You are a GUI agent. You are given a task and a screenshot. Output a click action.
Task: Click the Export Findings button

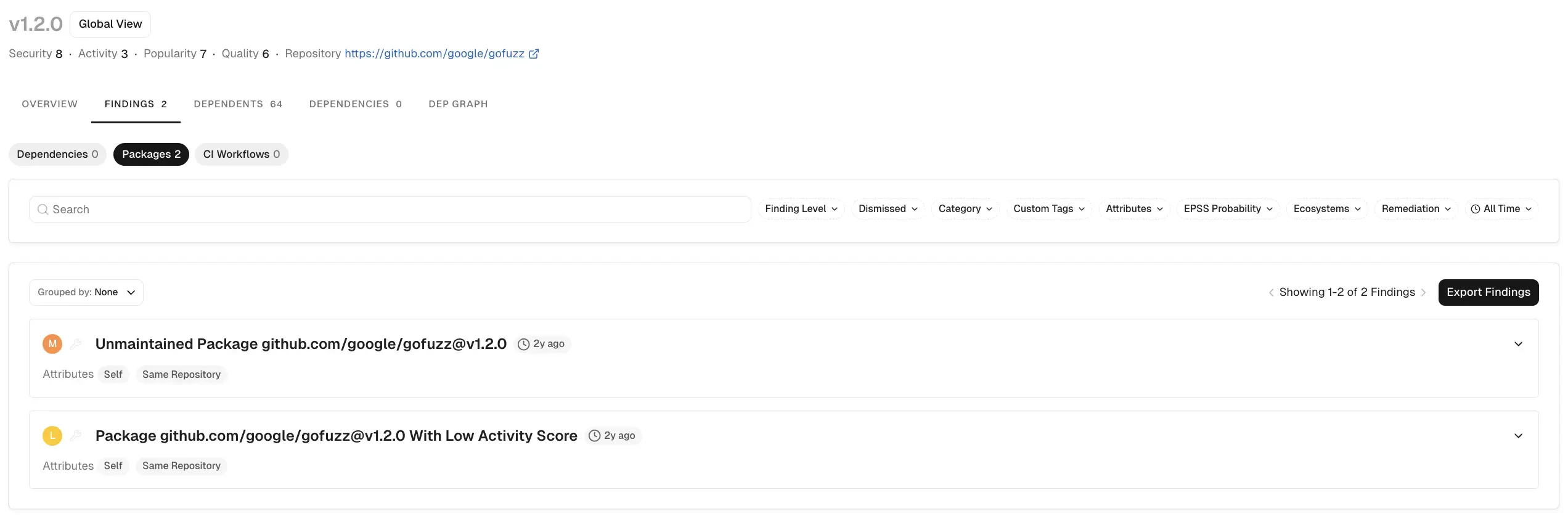[1488, 292]
